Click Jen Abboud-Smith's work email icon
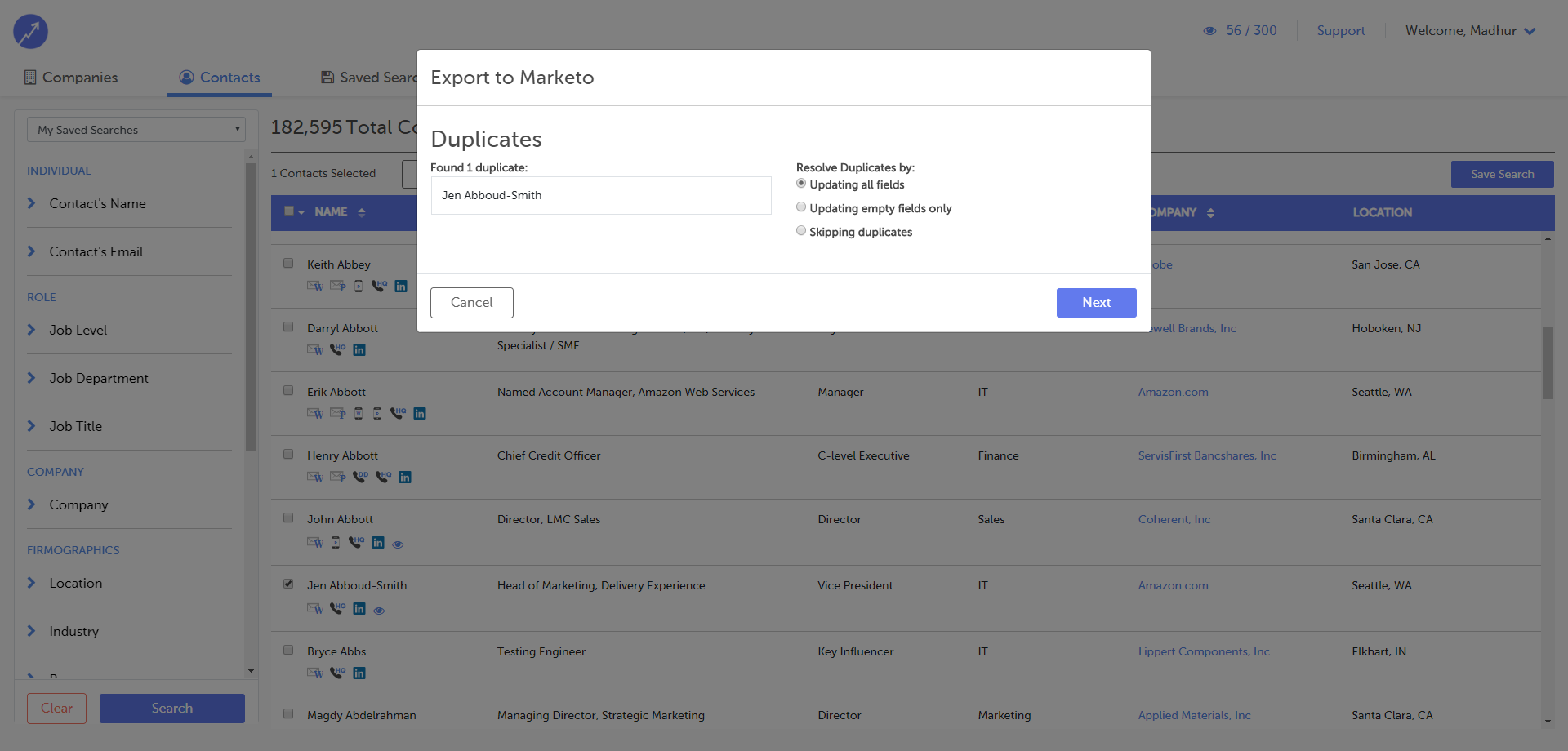Screen dimensions: 1568x751 click(315, 609)
